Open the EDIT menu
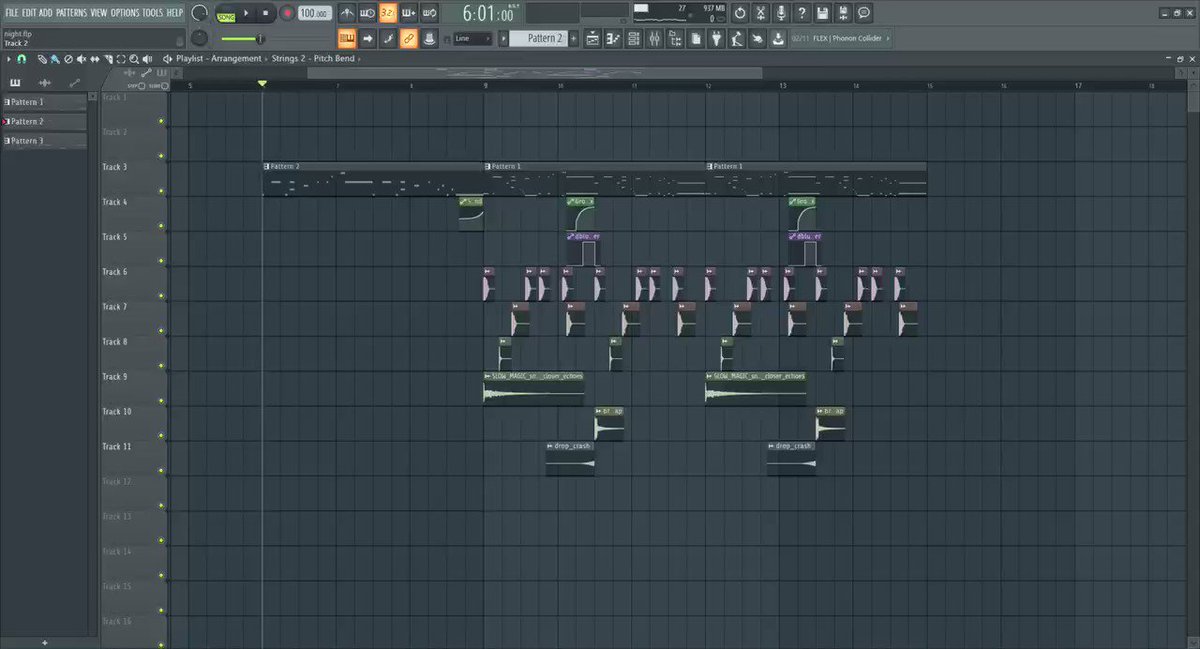 click(x=30, y=12)
